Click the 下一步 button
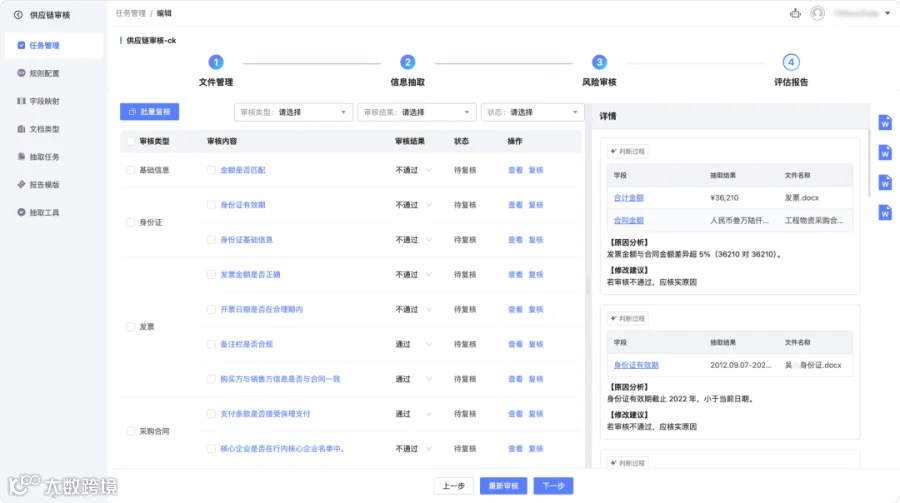The image size is (900, 503). tap(553, 486)
